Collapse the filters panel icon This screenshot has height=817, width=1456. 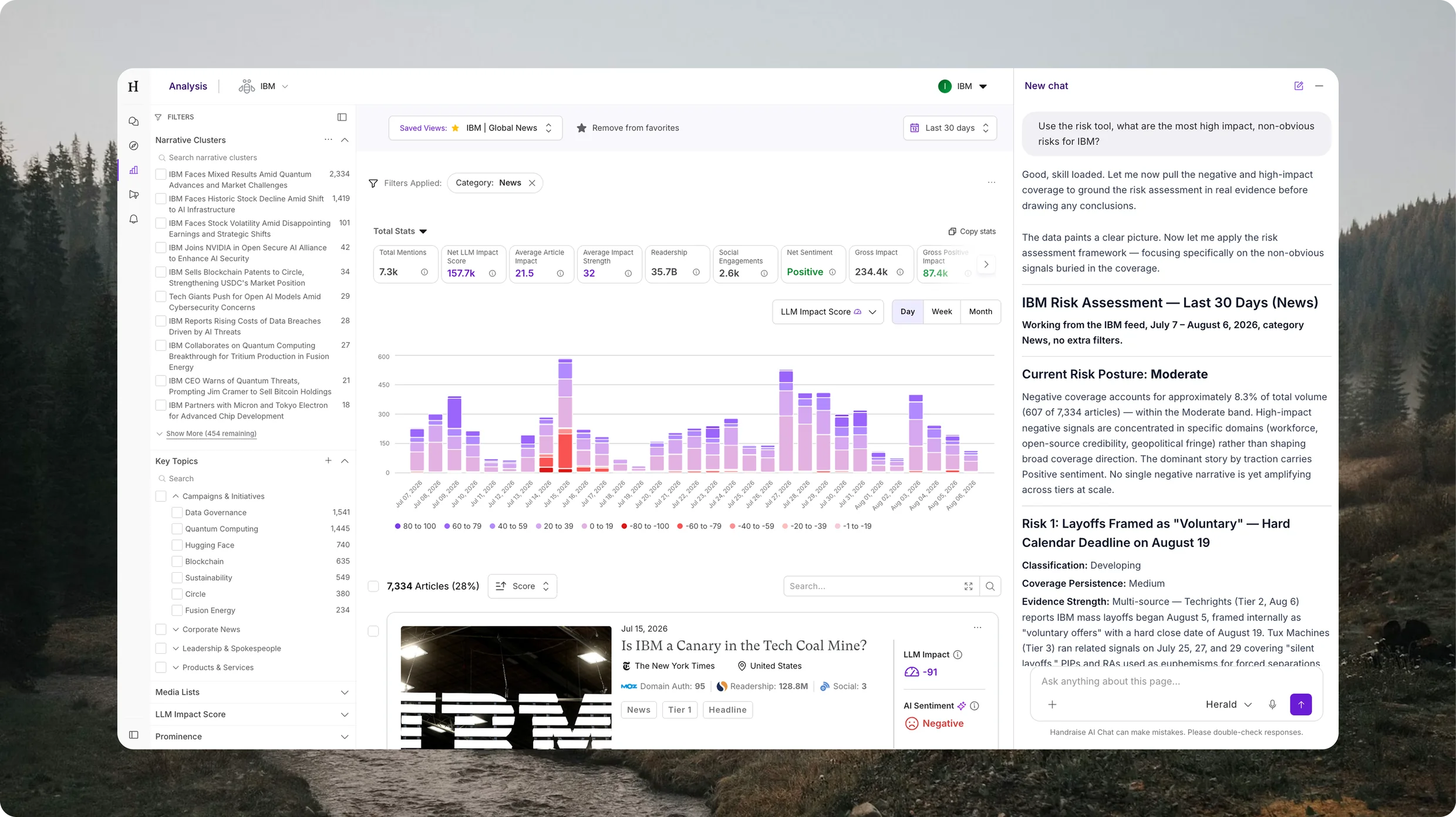pos(342,117)
